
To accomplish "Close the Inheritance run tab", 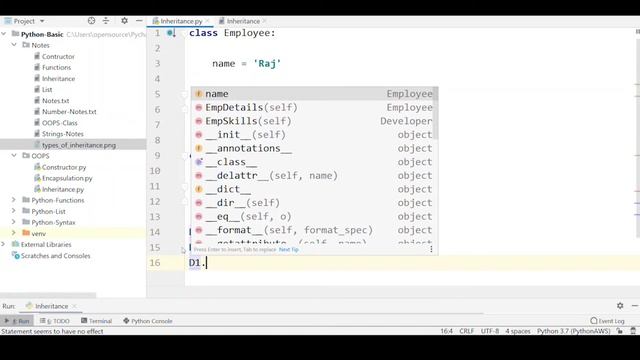I will pyautogui.click(x=74, y=306).
